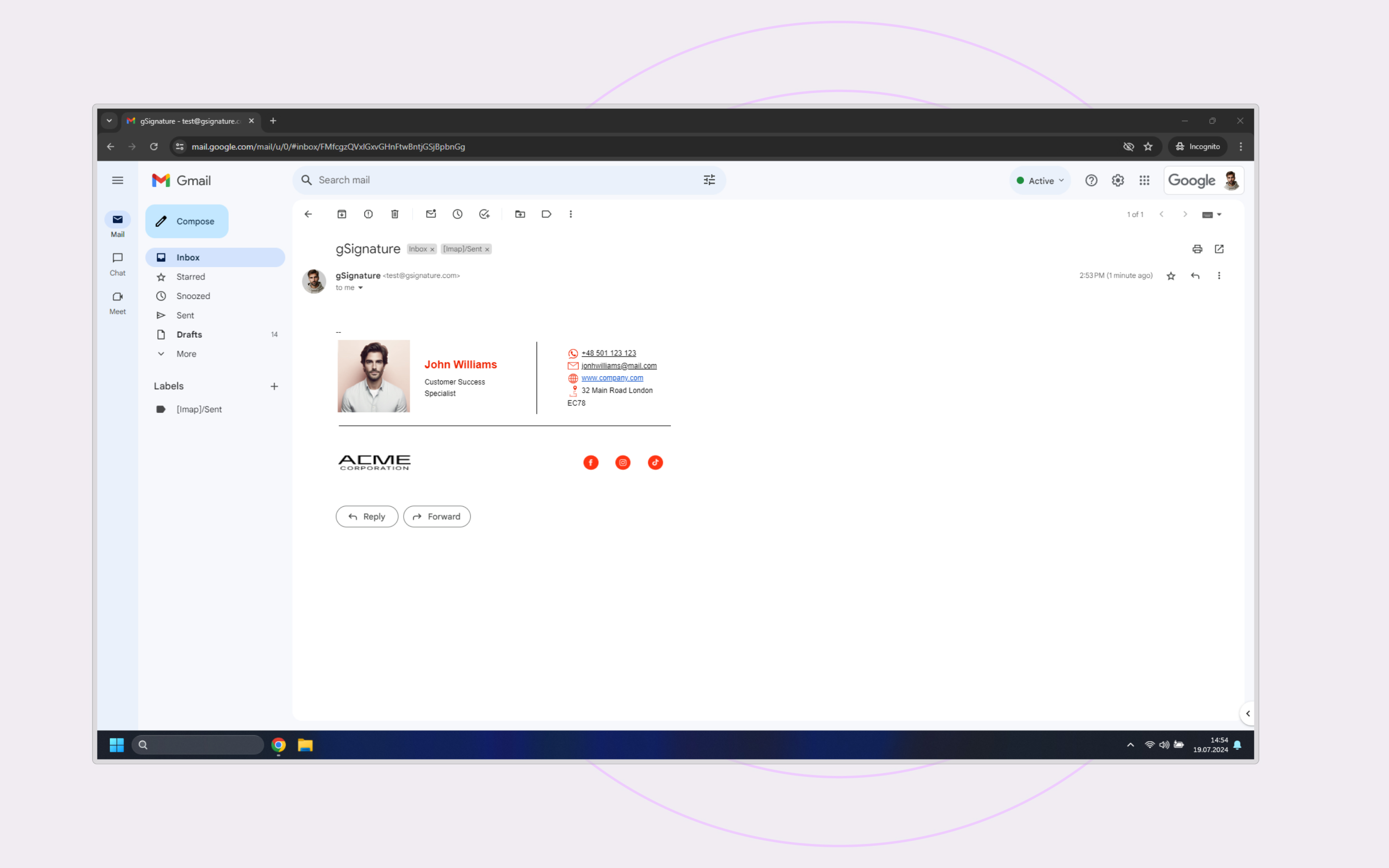Click the Incognito indicator button
Image resolution: width=1389 pixels, height=868 pixels.
tap(1198, 147)
